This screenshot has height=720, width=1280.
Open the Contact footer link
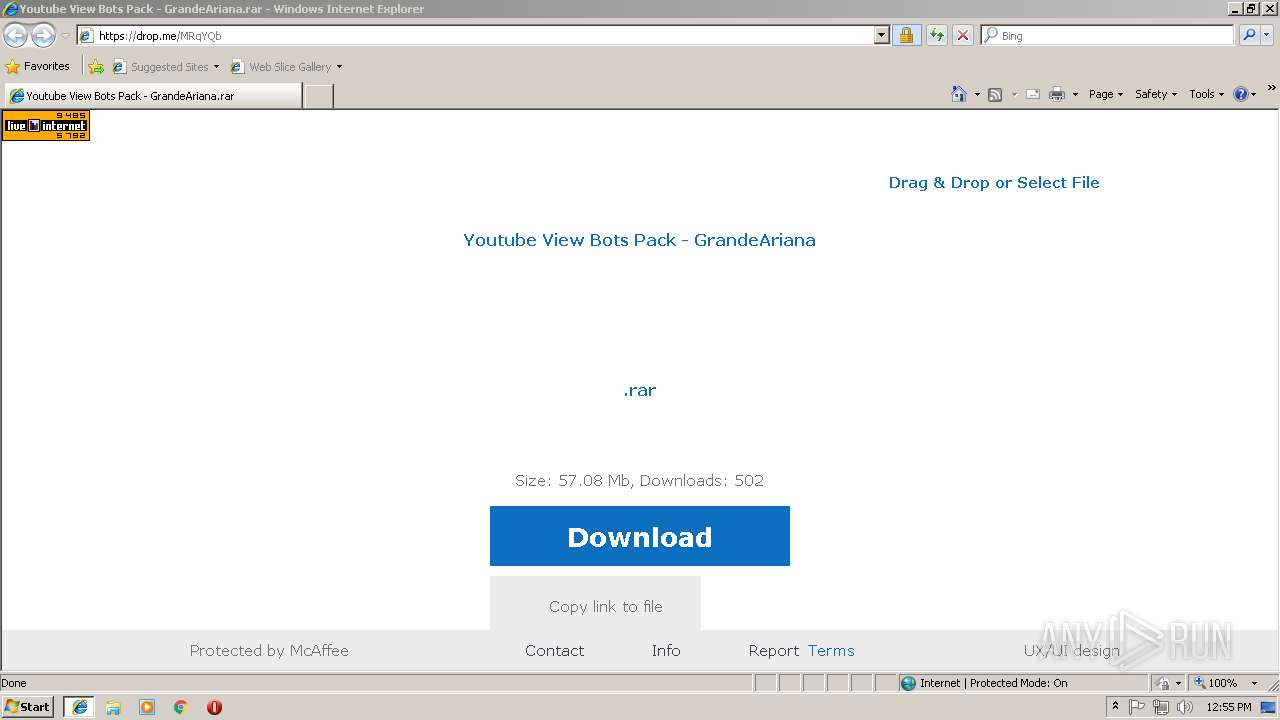555,650
